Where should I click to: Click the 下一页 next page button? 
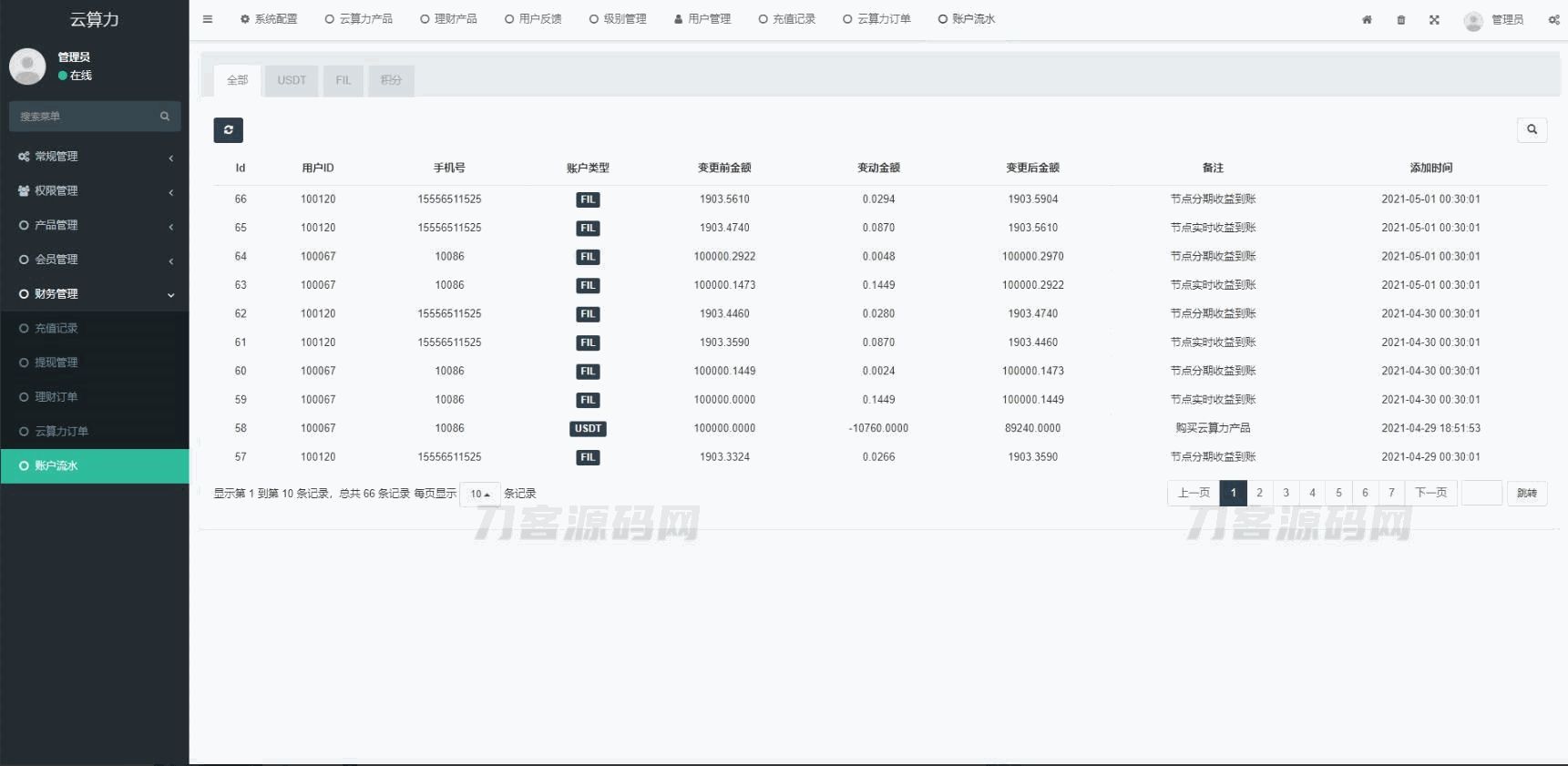pos(1430,493)
